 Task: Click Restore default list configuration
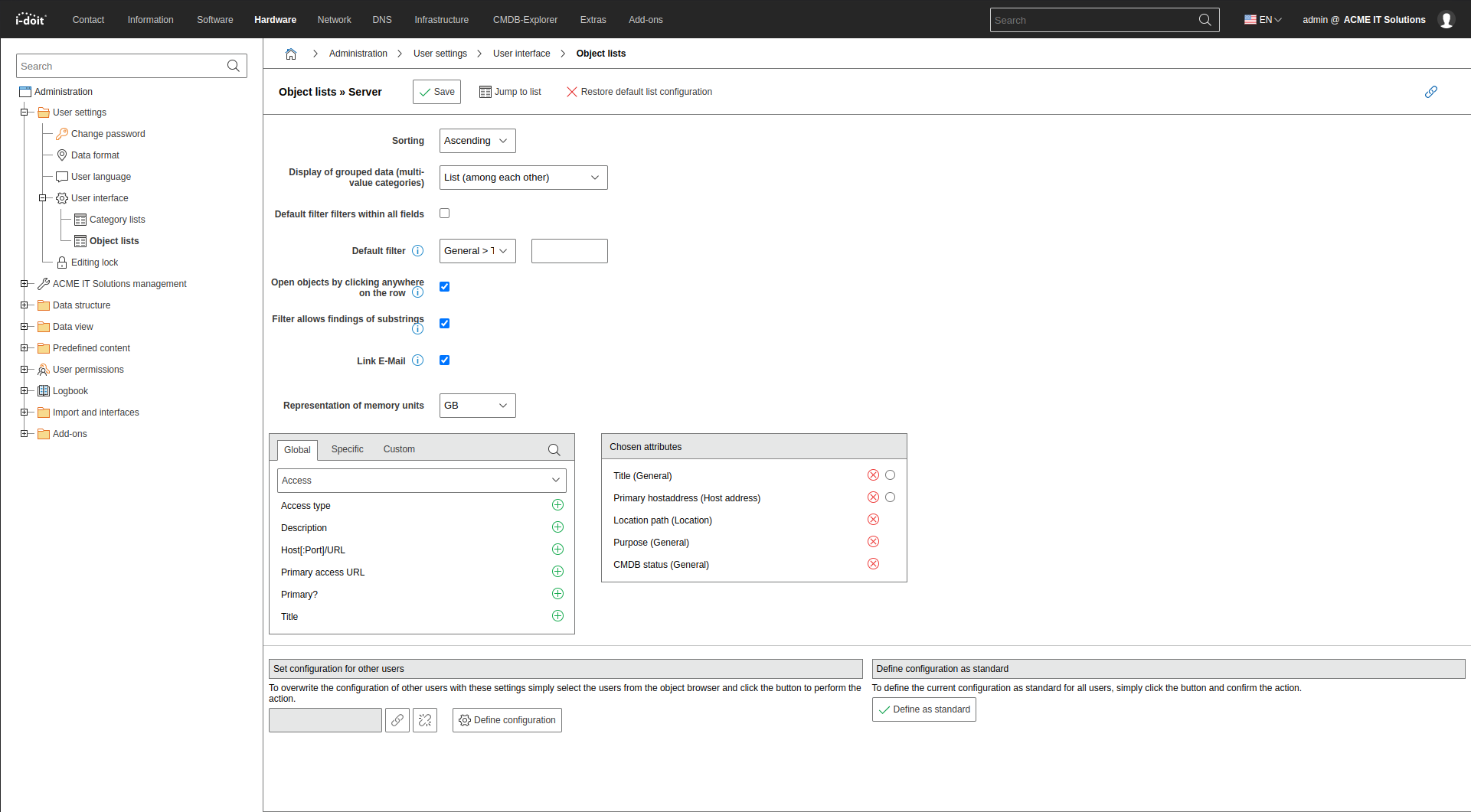point(639,92)
